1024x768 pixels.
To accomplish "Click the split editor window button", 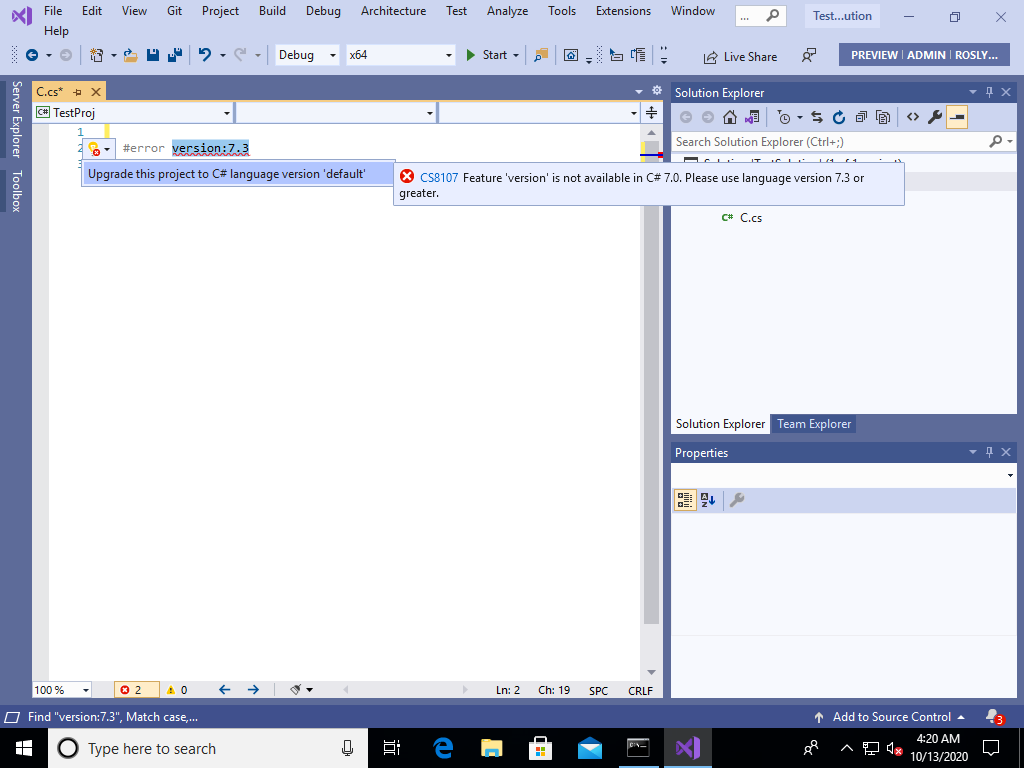I will 651,113.
